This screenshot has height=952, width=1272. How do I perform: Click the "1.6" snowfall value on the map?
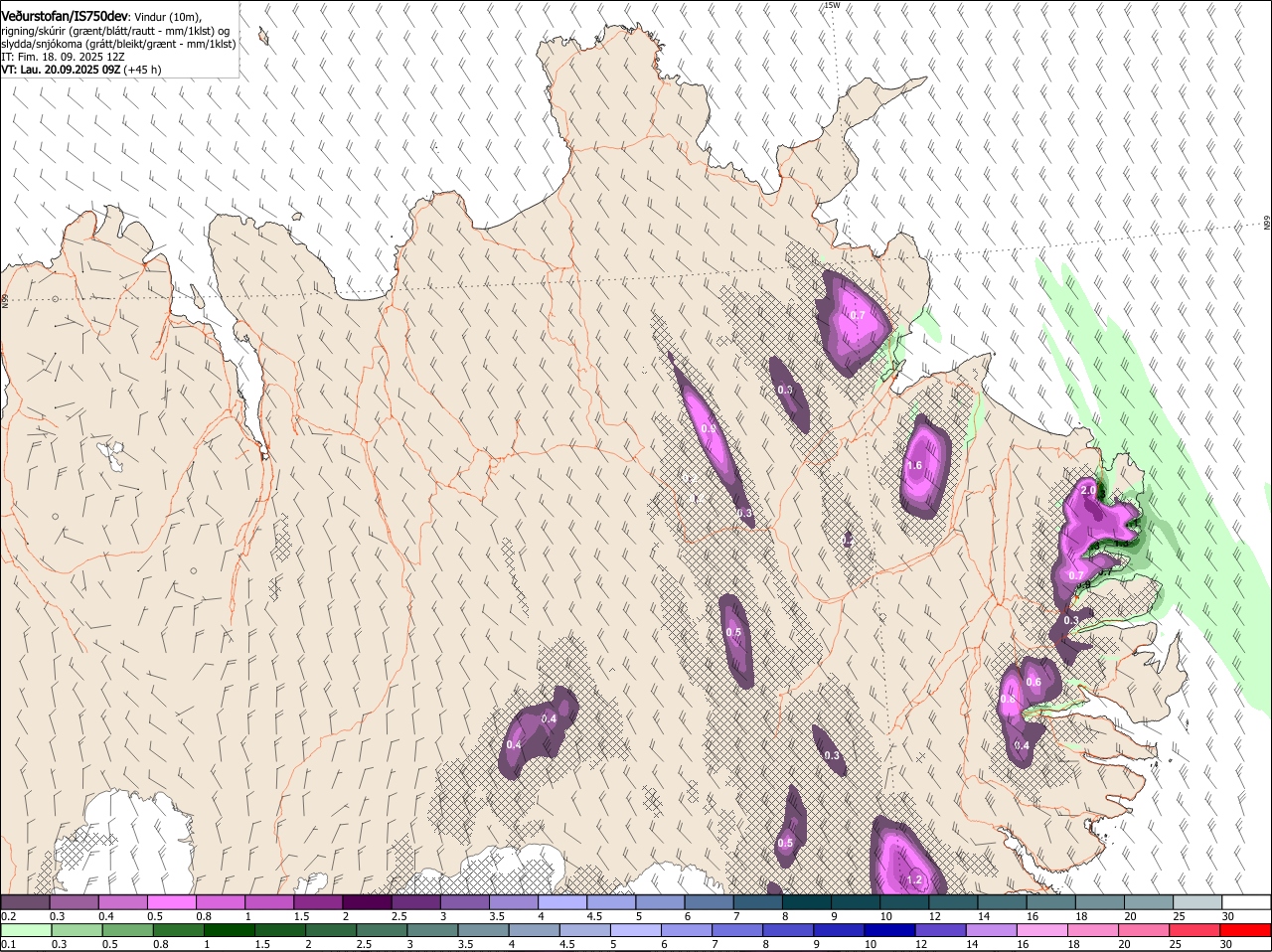click(x=915, y=465)
